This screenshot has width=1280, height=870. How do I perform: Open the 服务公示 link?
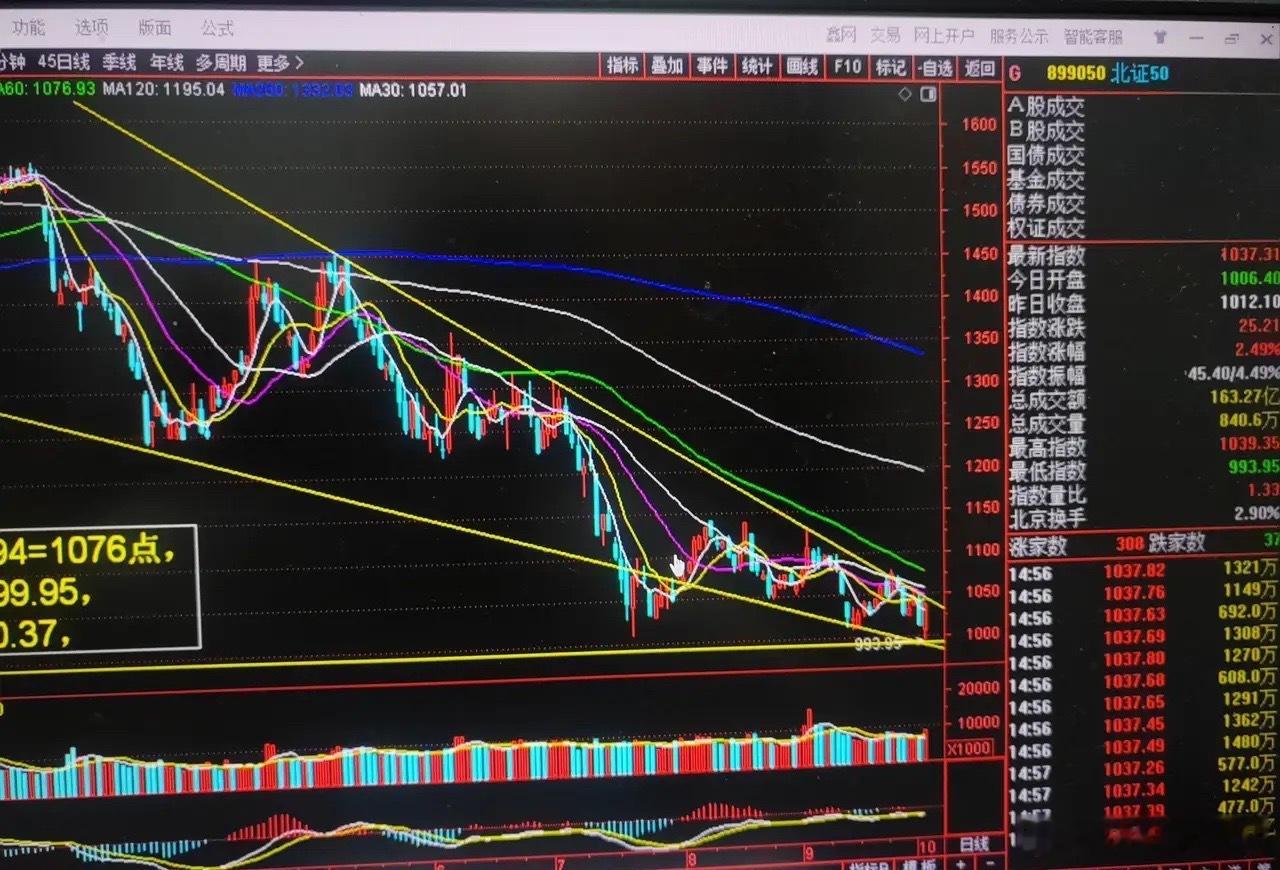click(x=1019, y=37)
